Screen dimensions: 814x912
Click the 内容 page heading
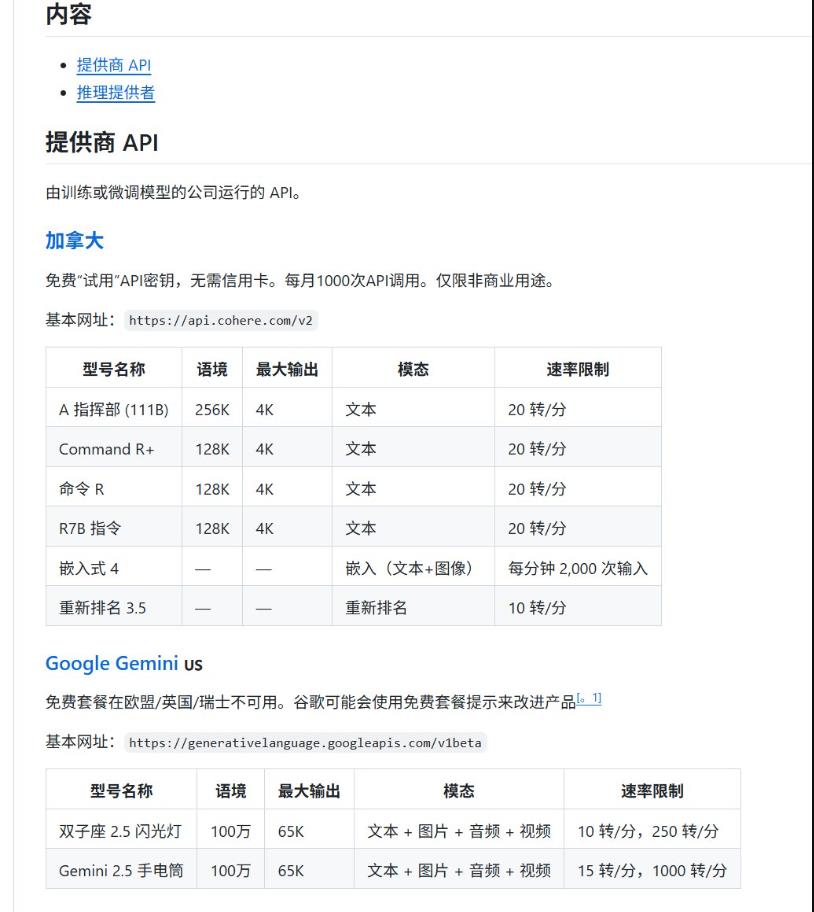pyautogui.click(x=66, y=13)
